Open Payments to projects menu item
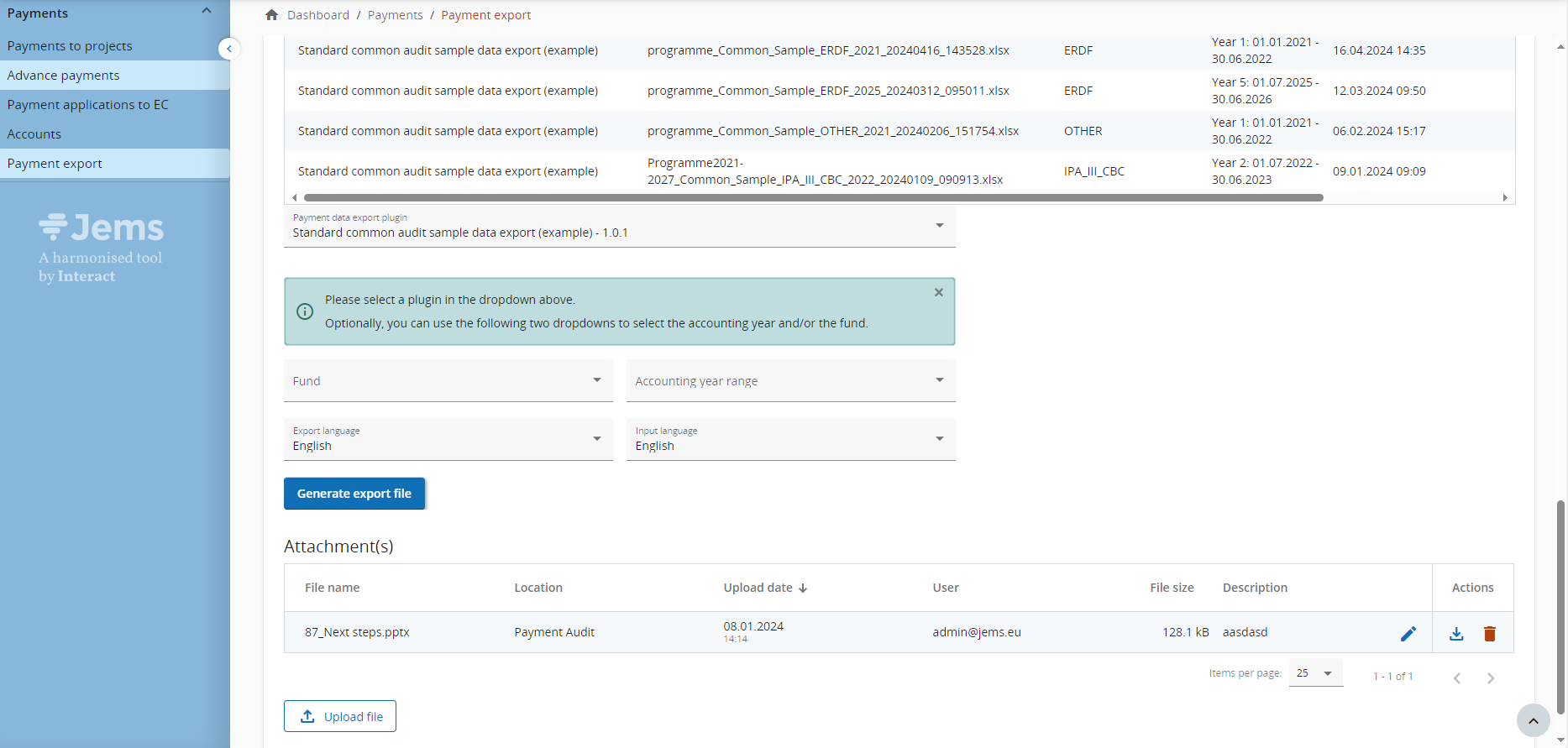The width and height of the screenshot is (1568, 748). 70,46
